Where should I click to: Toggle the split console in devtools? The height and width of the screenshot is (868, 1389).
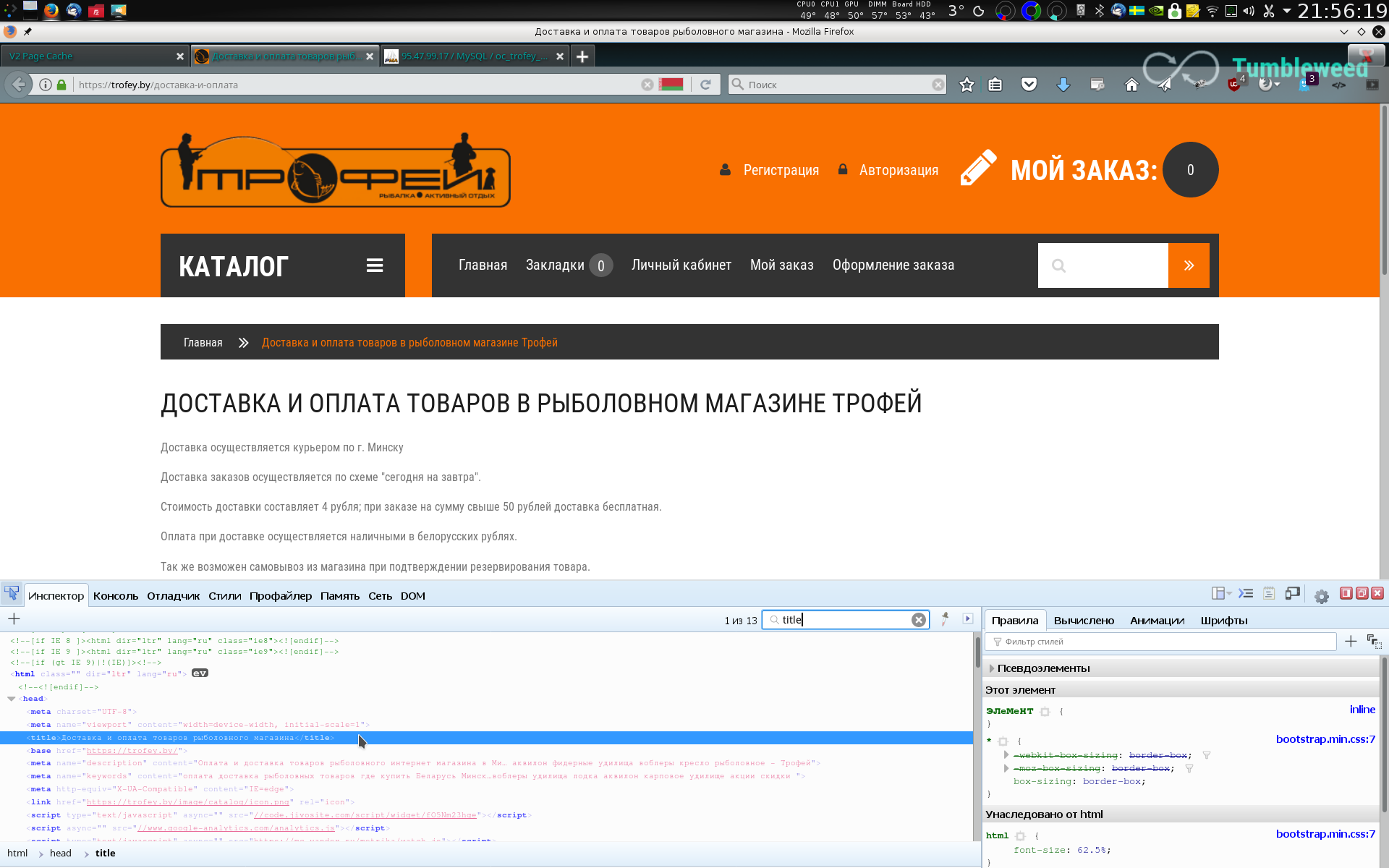pyautogui.click(x=1245, y=593)
